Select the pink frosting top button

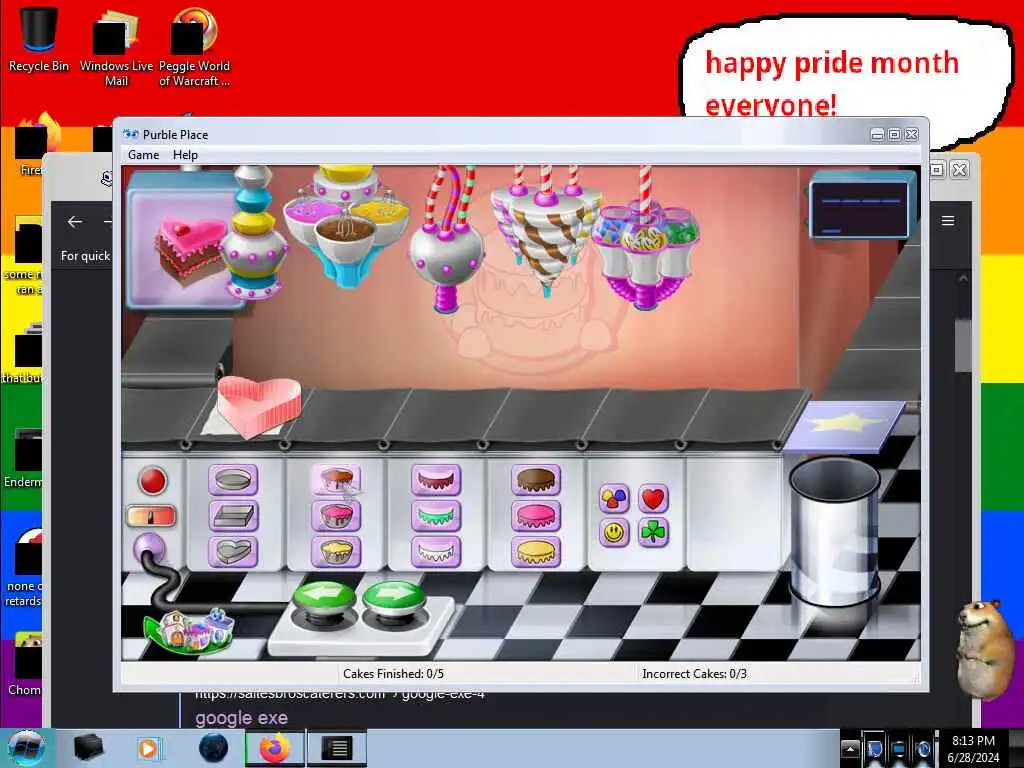[536, 516]
